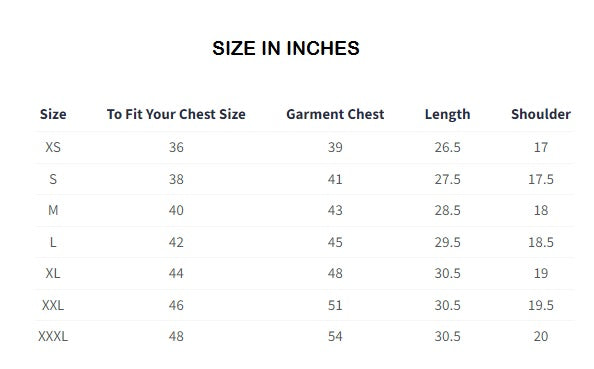Click garment chest value 43 for M
The image size is (594, 369).
(335, 210)
